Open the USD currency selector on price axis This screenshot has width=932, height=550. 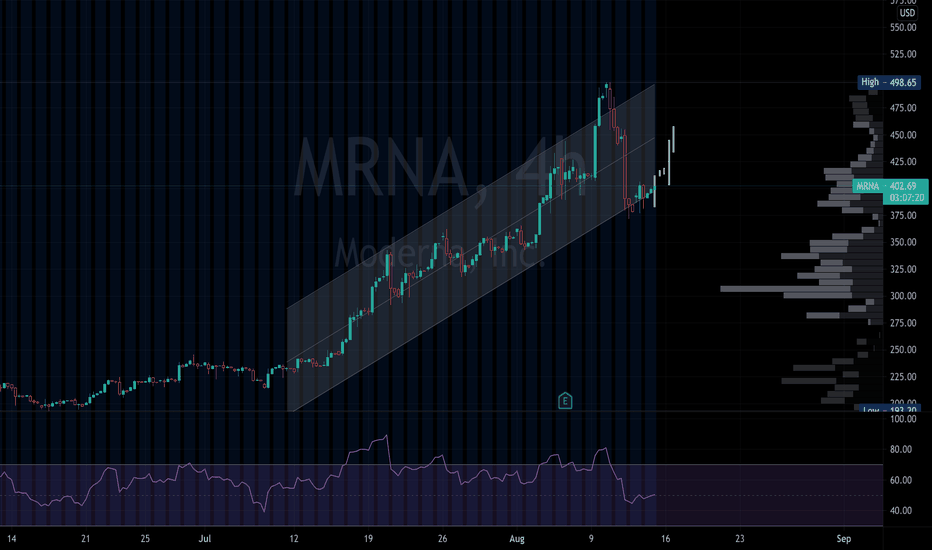click(907, 12)
